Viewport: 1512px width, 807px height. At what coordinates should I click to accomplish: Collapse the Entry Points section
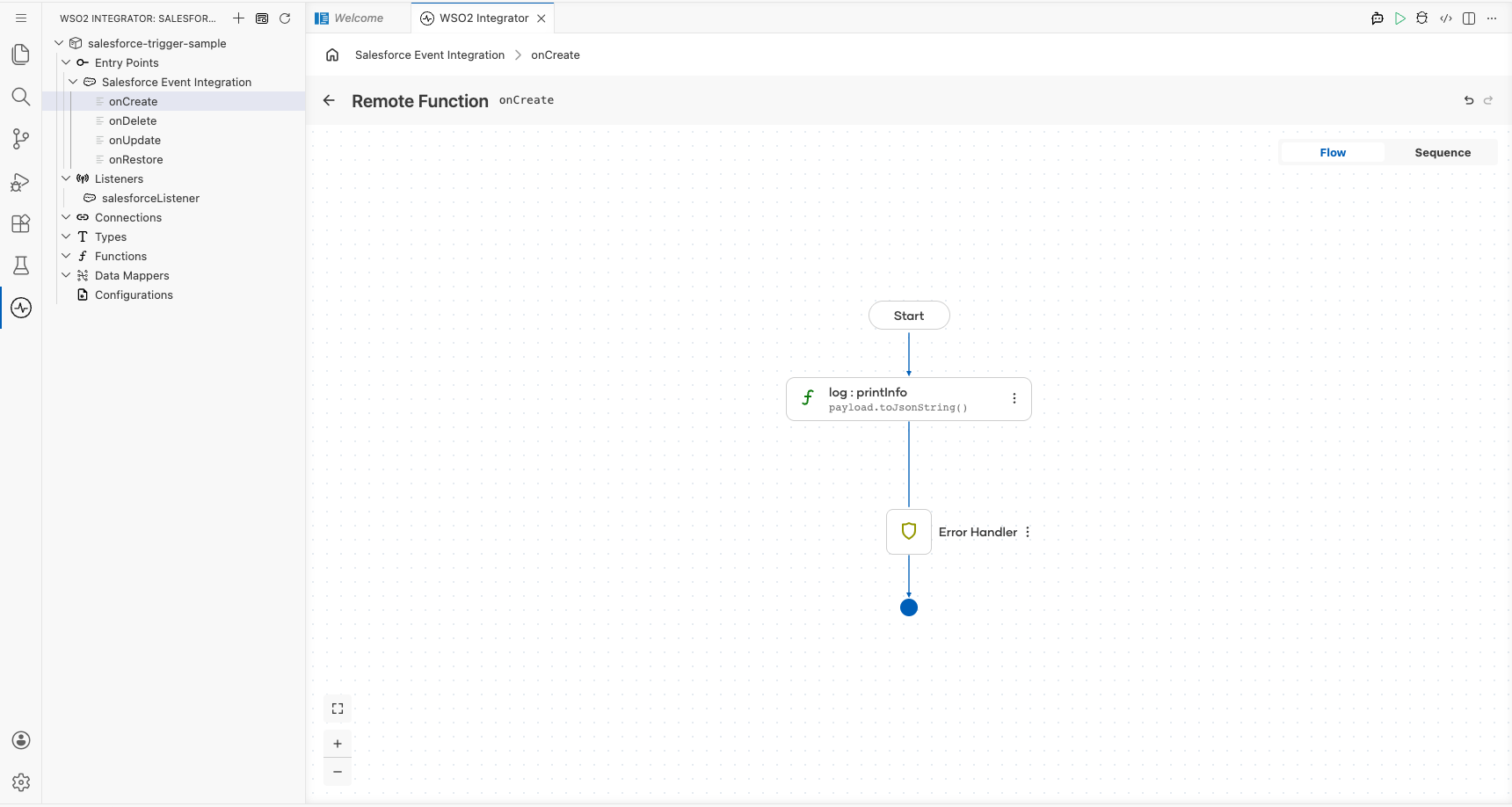point(66,62)
